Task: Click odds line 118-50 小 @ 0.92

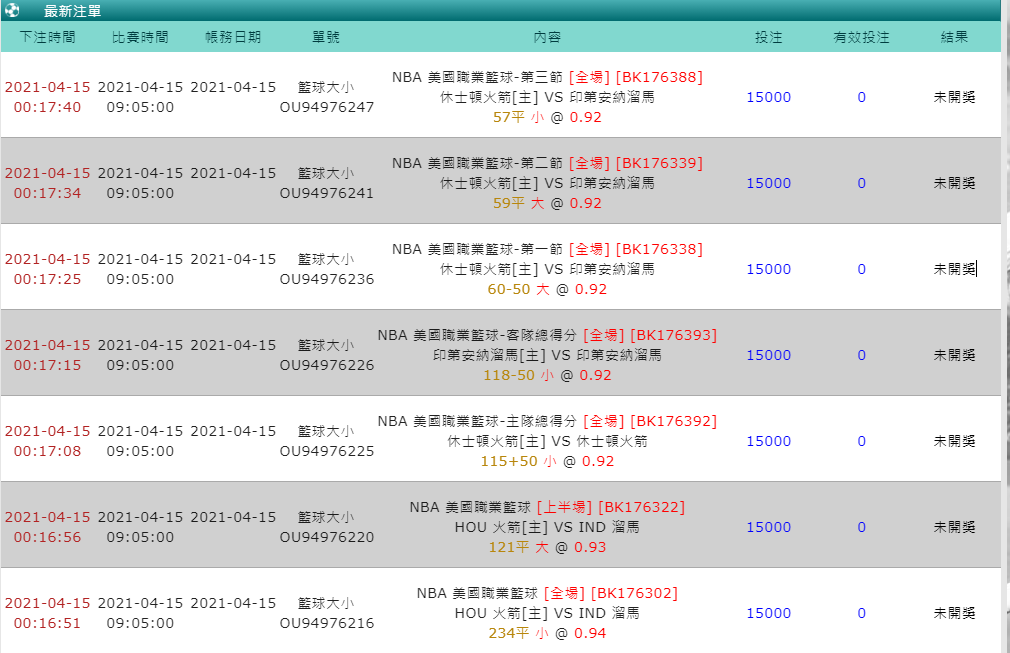Action: [547, 375]
